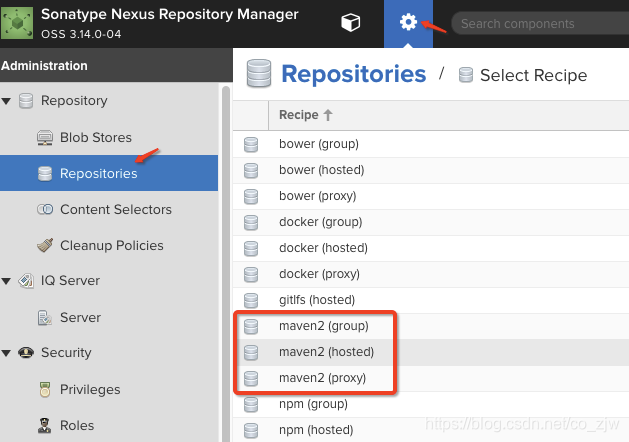This screenshot has width=629, height=442.
Task: Click the large Repositories breadcrumb icon
Action: click(259, 73)
